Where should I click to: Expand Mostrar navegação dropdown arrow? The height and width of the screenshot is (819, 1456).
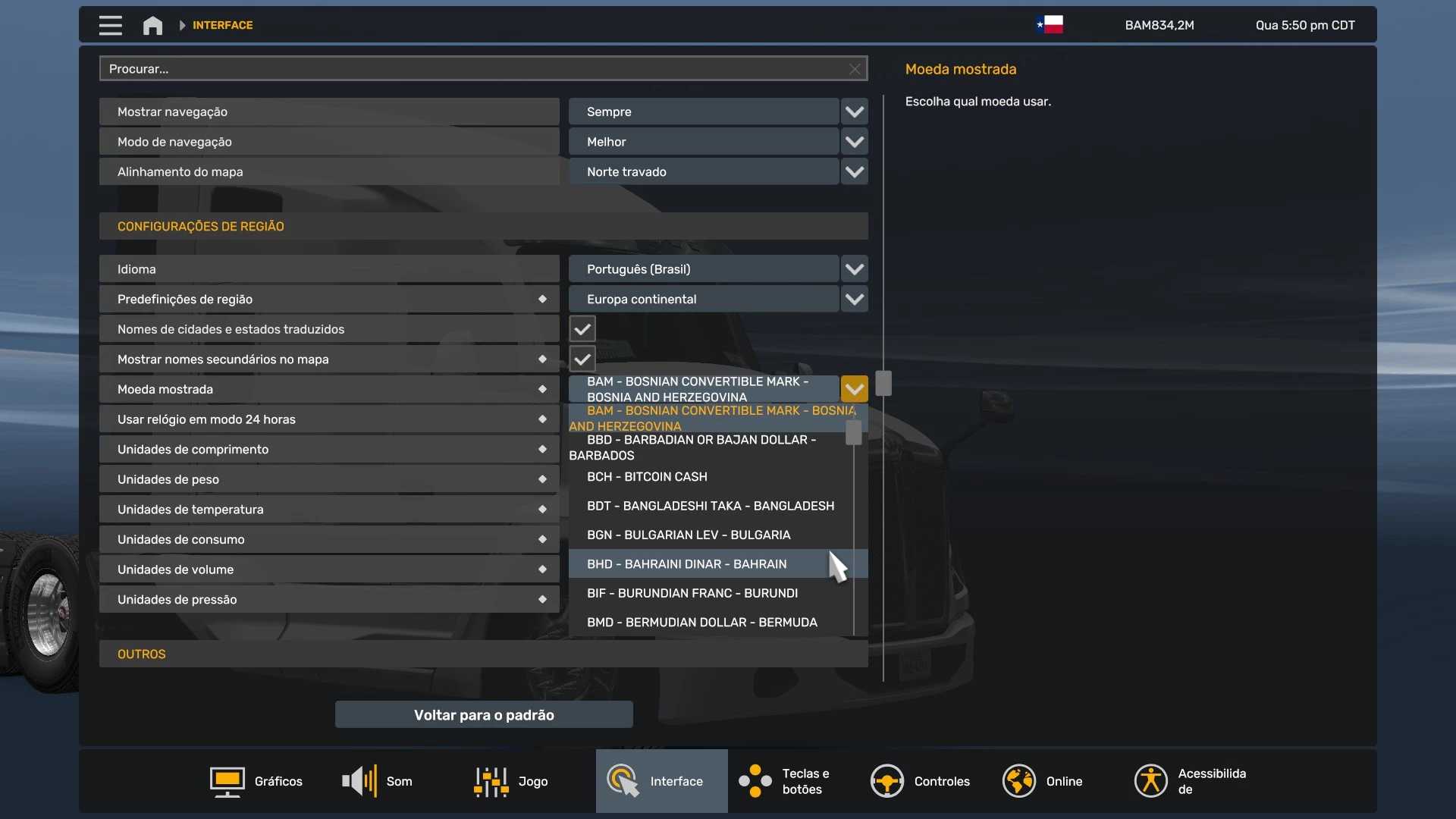[855, 111]
